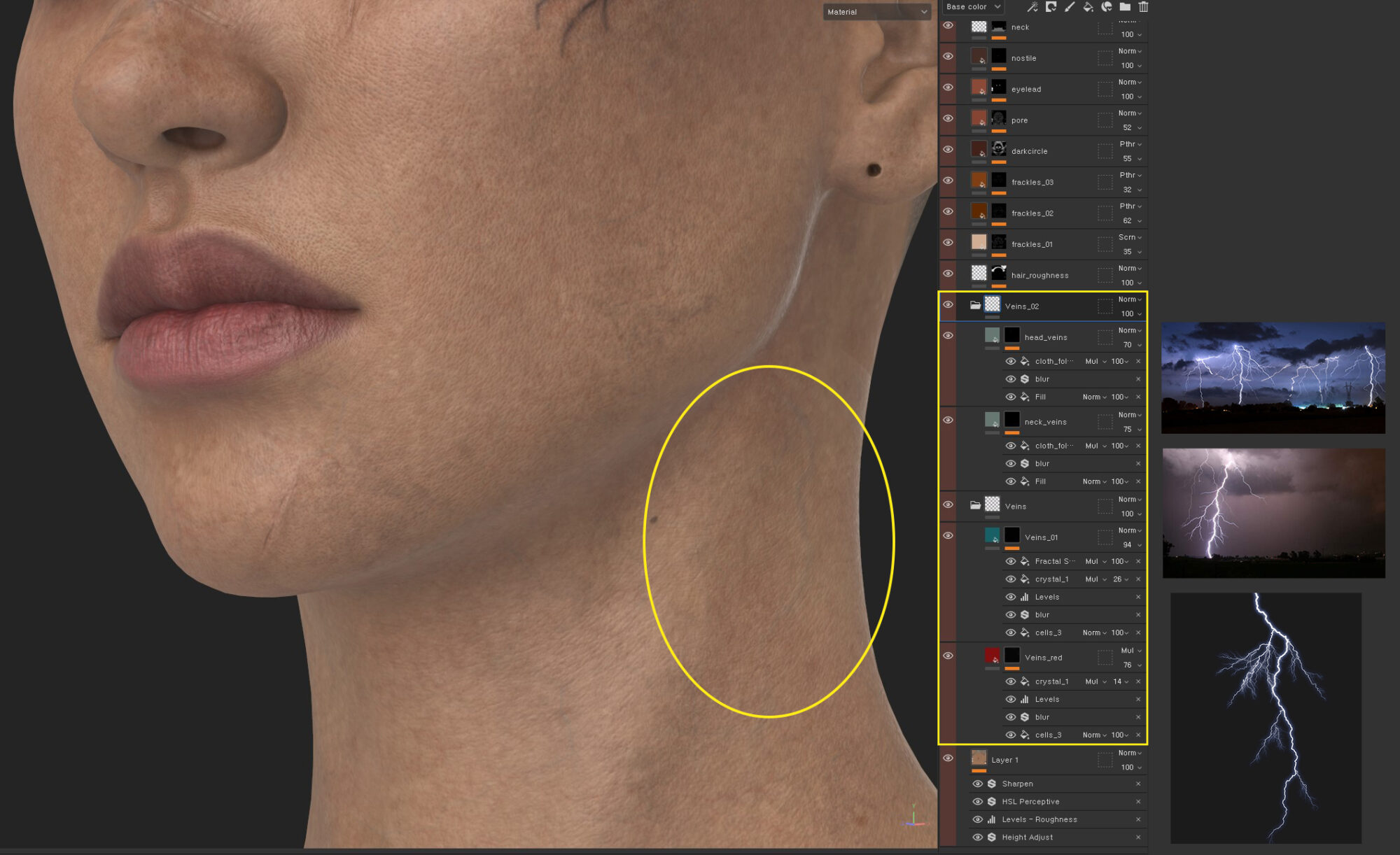Click the add mask icon in layer toolbar

tap(1051, 7)
